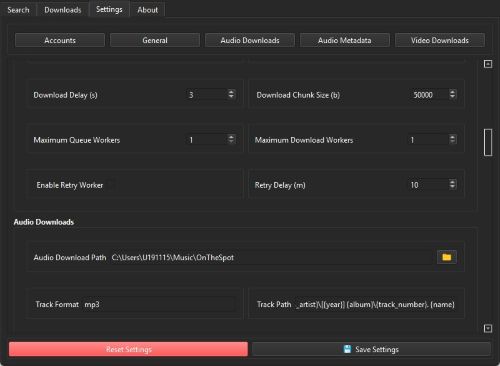The image size is (500, 366).
Task: Click the scroll-down arrow of the settings scrollbar
Action: (x=488, y=328)
